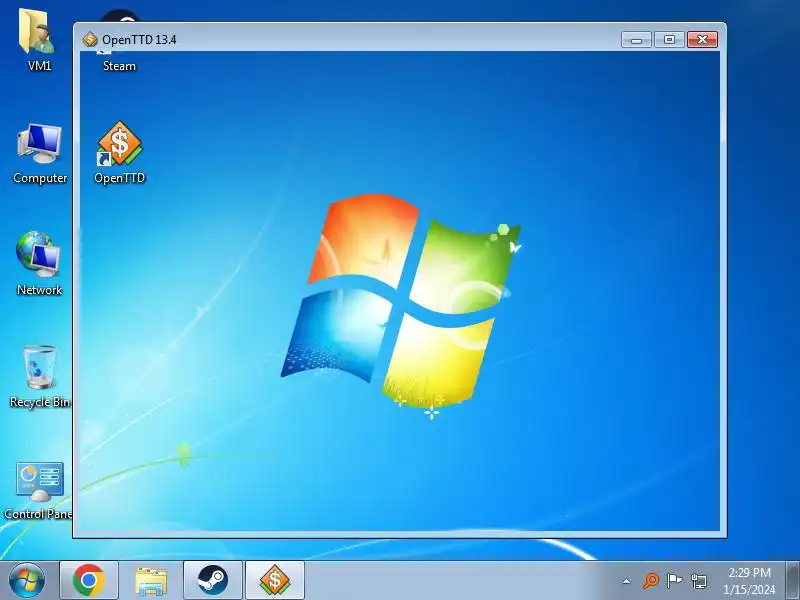The image size is (800, 600).
Task: Open the Recycle Bin icon
Action: pos(39,367)
